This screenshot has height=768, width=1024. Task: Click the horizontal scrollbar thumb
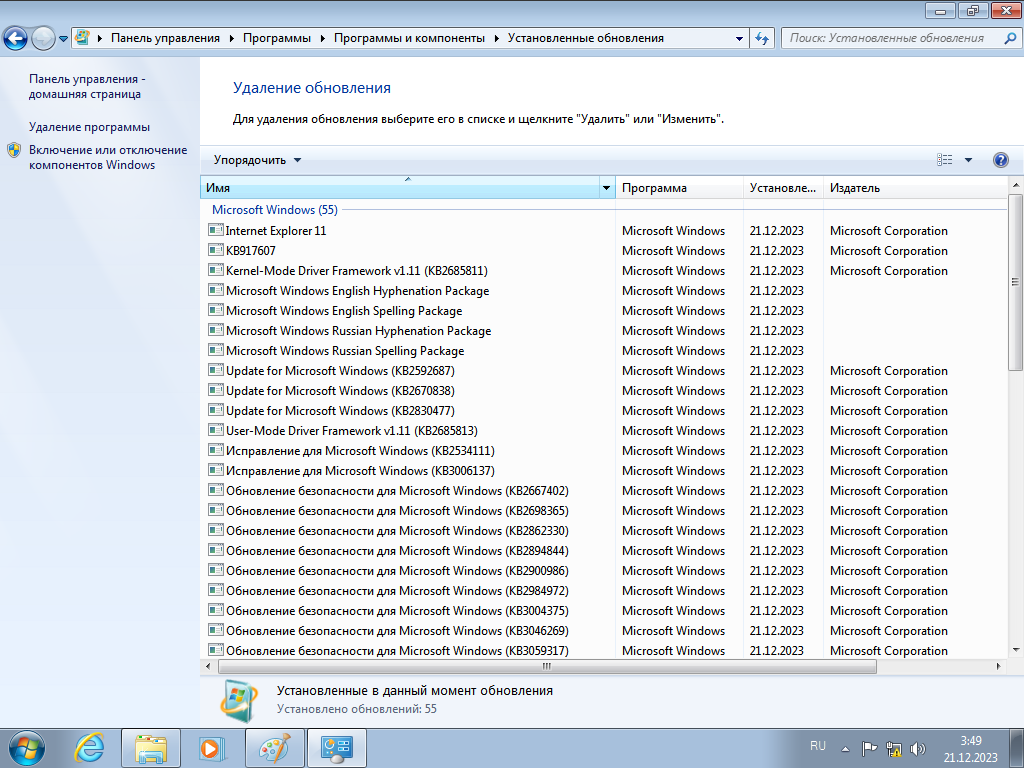(x=547, y=666)
